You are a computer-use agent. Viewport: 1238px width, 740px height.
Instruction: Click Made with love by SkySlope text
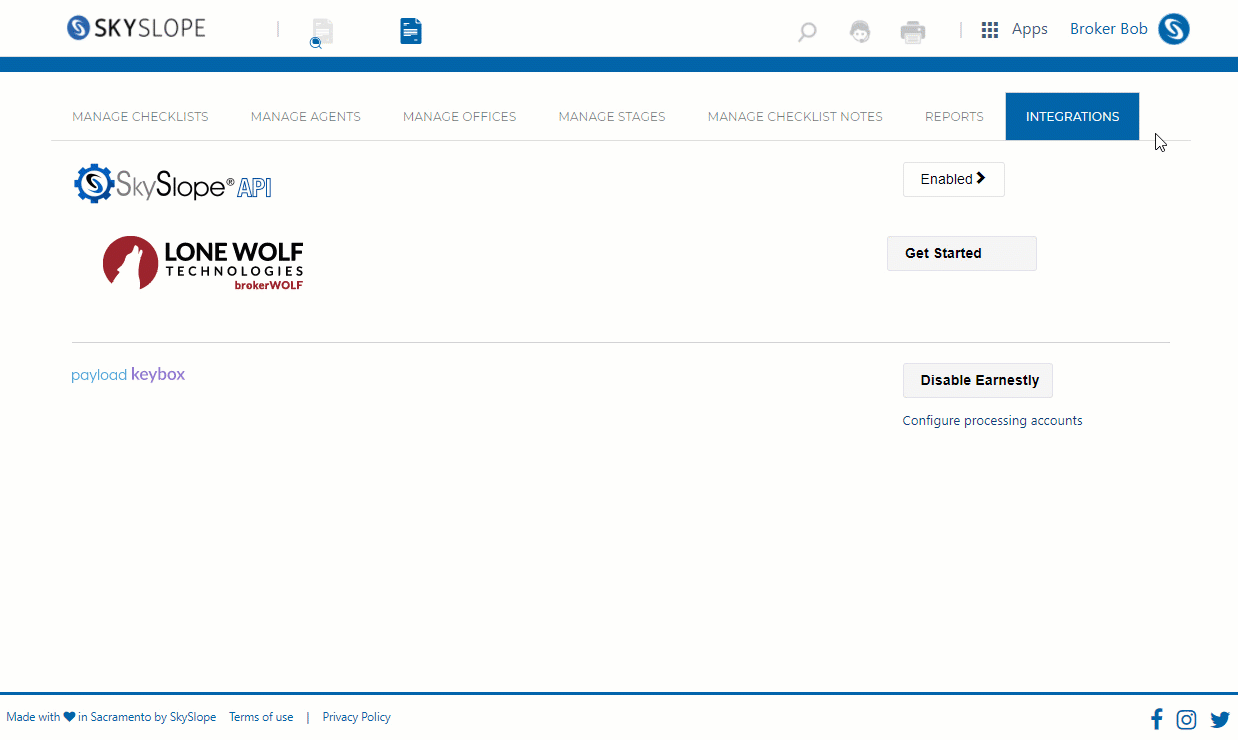coord(111,717)
